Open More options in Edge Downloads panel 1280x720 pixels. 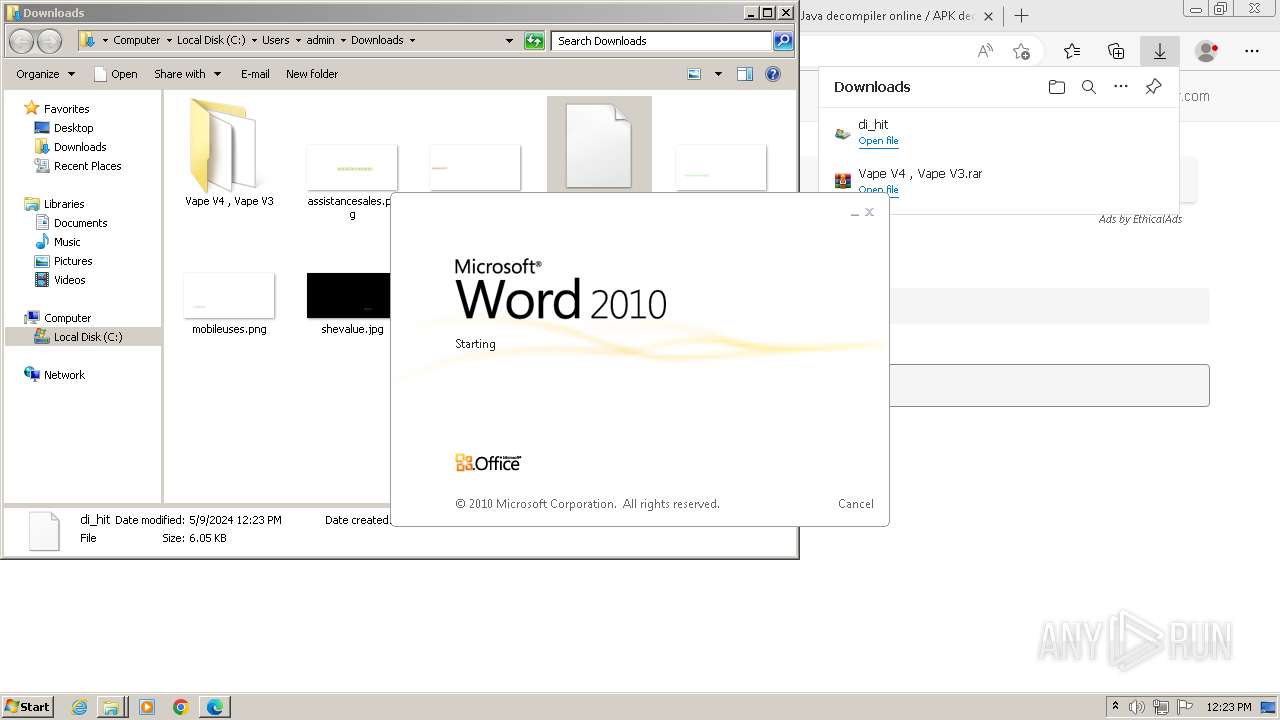tap(1121, 87)
